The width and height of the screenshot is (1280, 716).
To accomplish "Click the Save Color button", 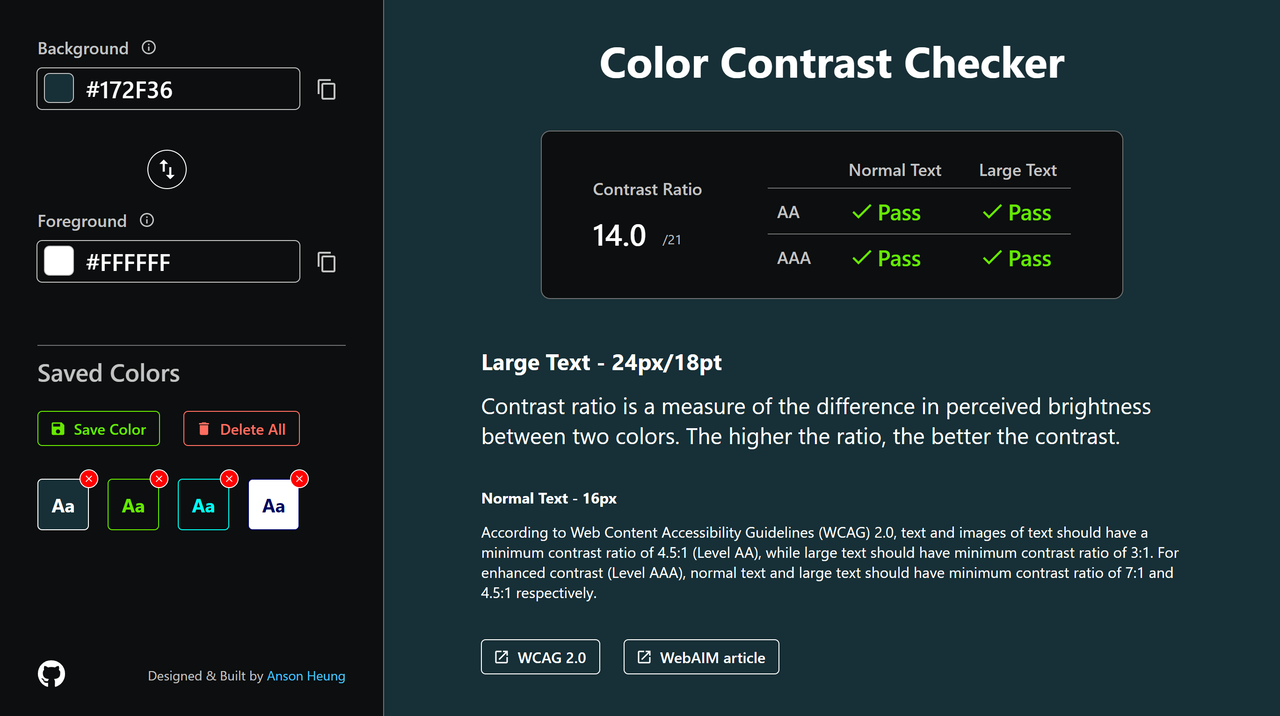I will (x=99, y=429).
